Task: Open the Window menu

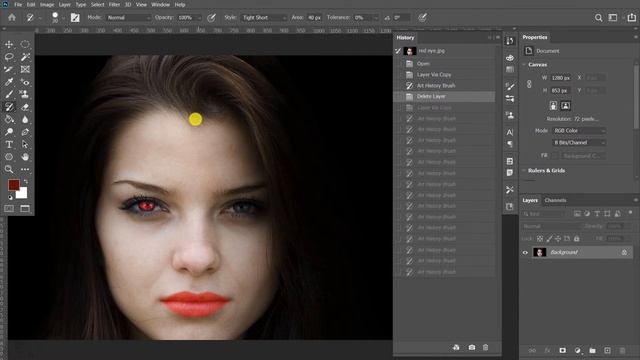Action: 160,4
